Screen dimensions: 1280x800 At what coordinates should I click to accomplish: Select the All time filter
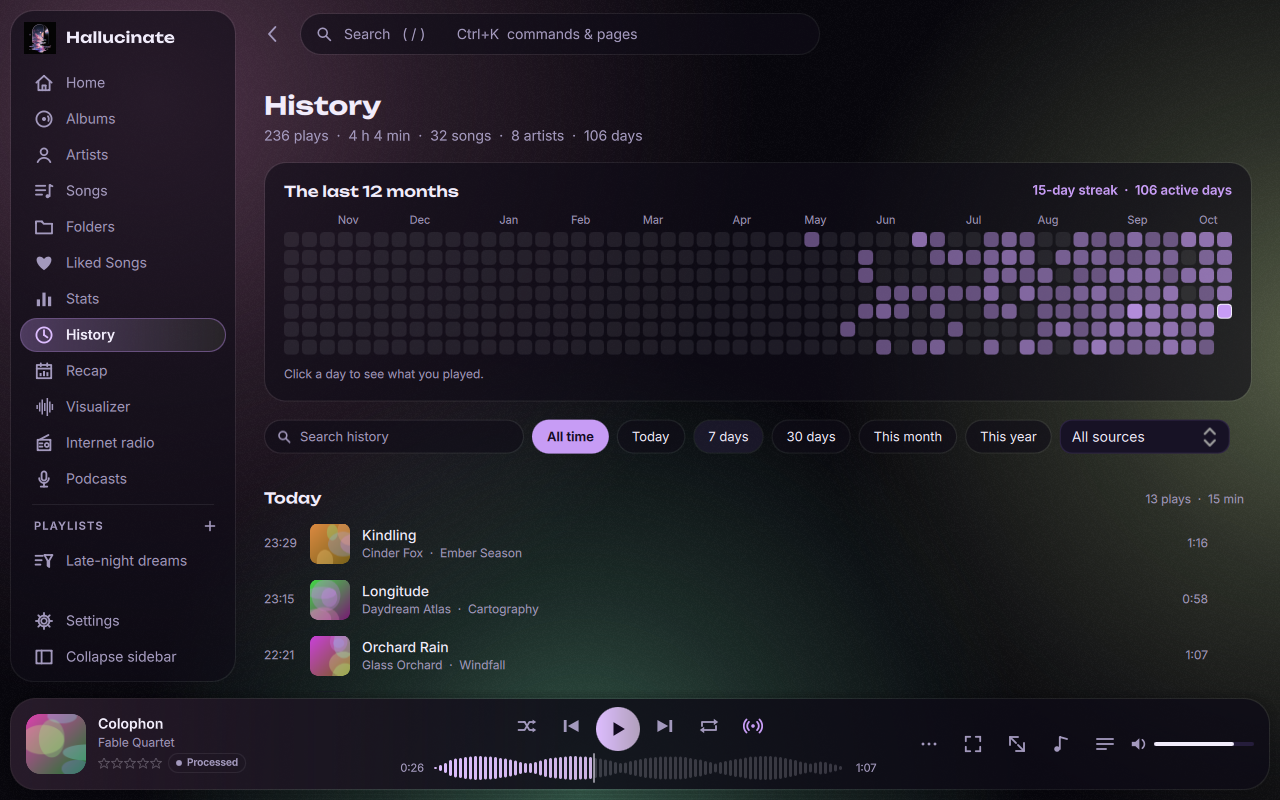570,437
